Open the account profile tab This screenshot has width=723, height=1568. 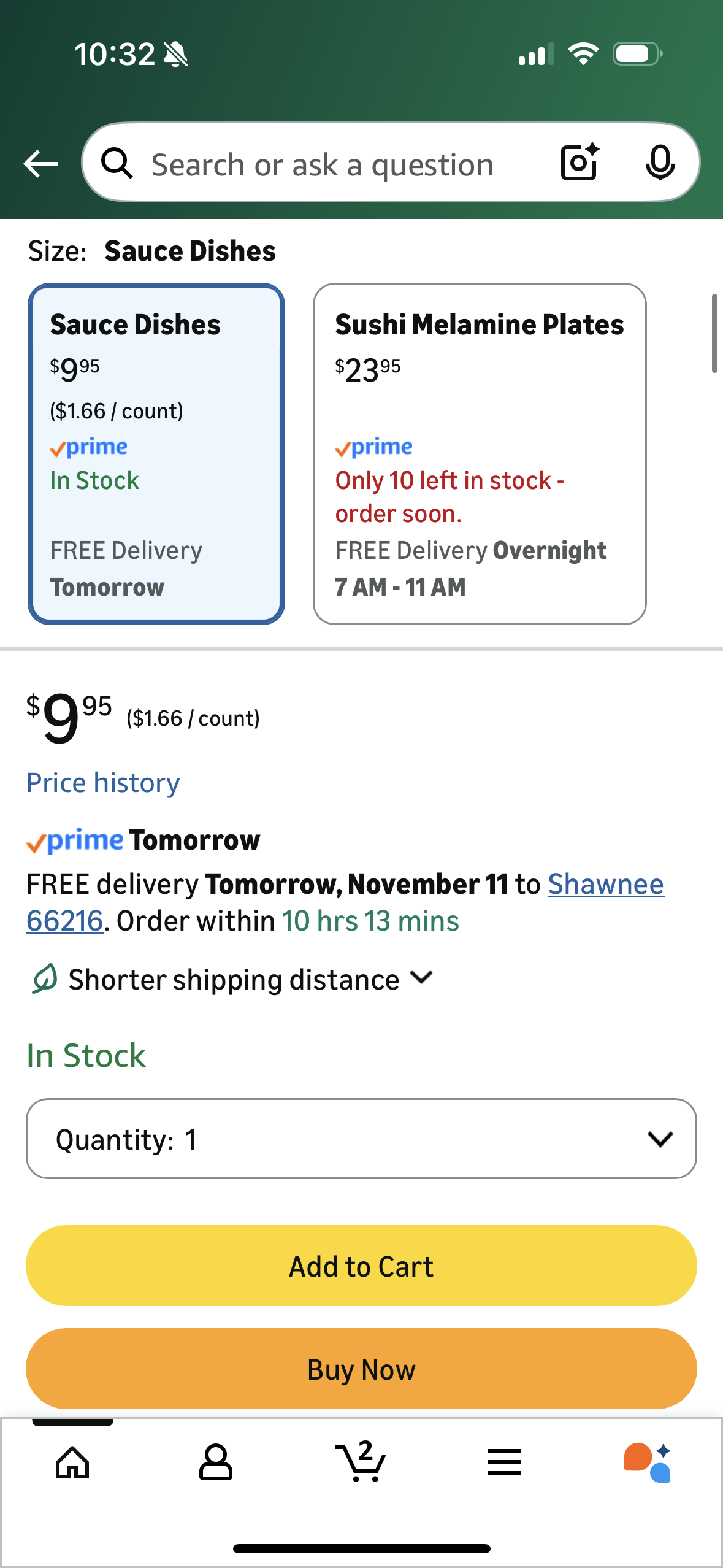pyautogui.click(x=216, y=1462)
